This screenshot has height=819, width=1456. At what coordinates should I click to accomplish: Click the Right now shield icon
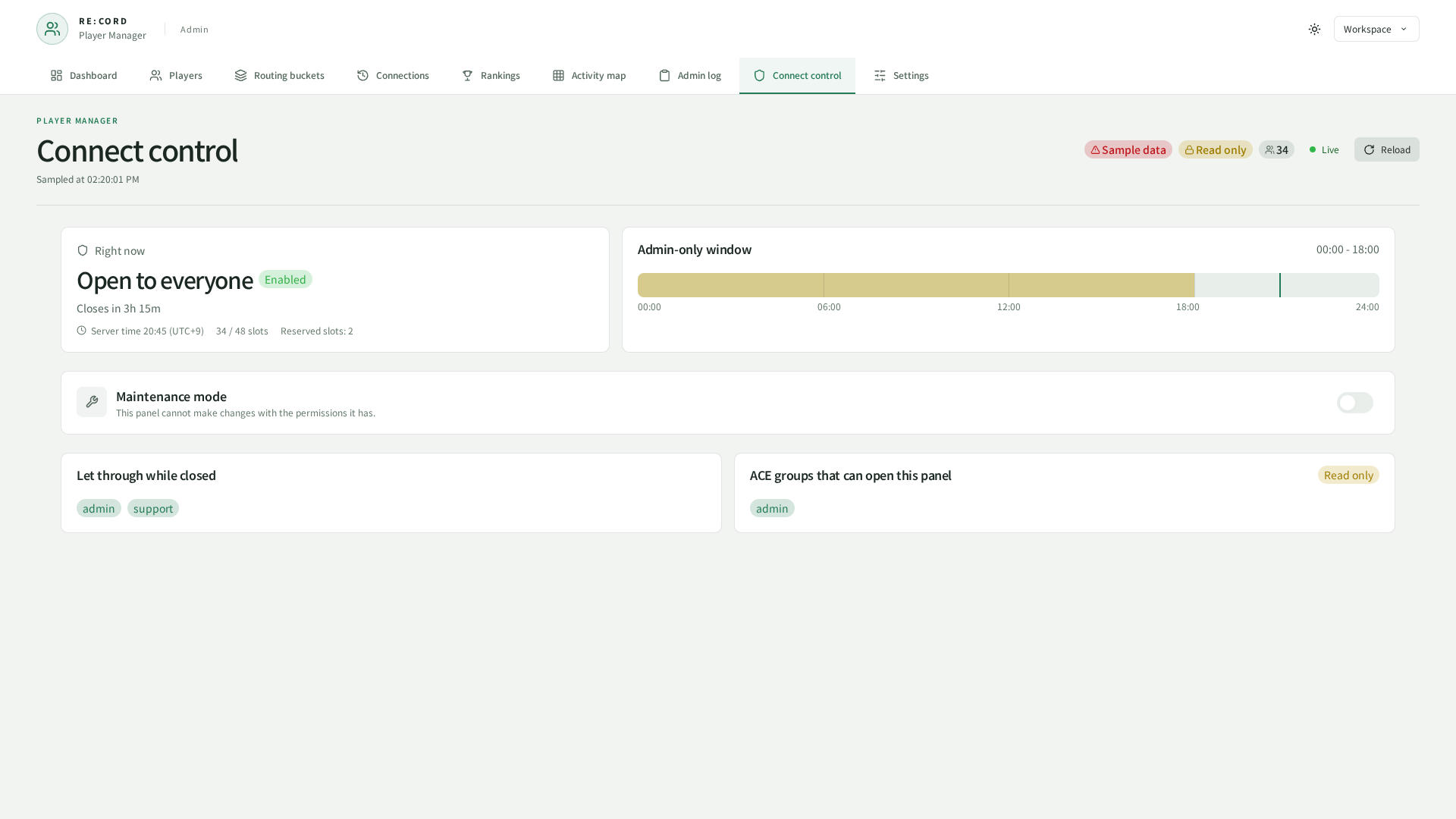pyautogui.click(x=83, y=250)
